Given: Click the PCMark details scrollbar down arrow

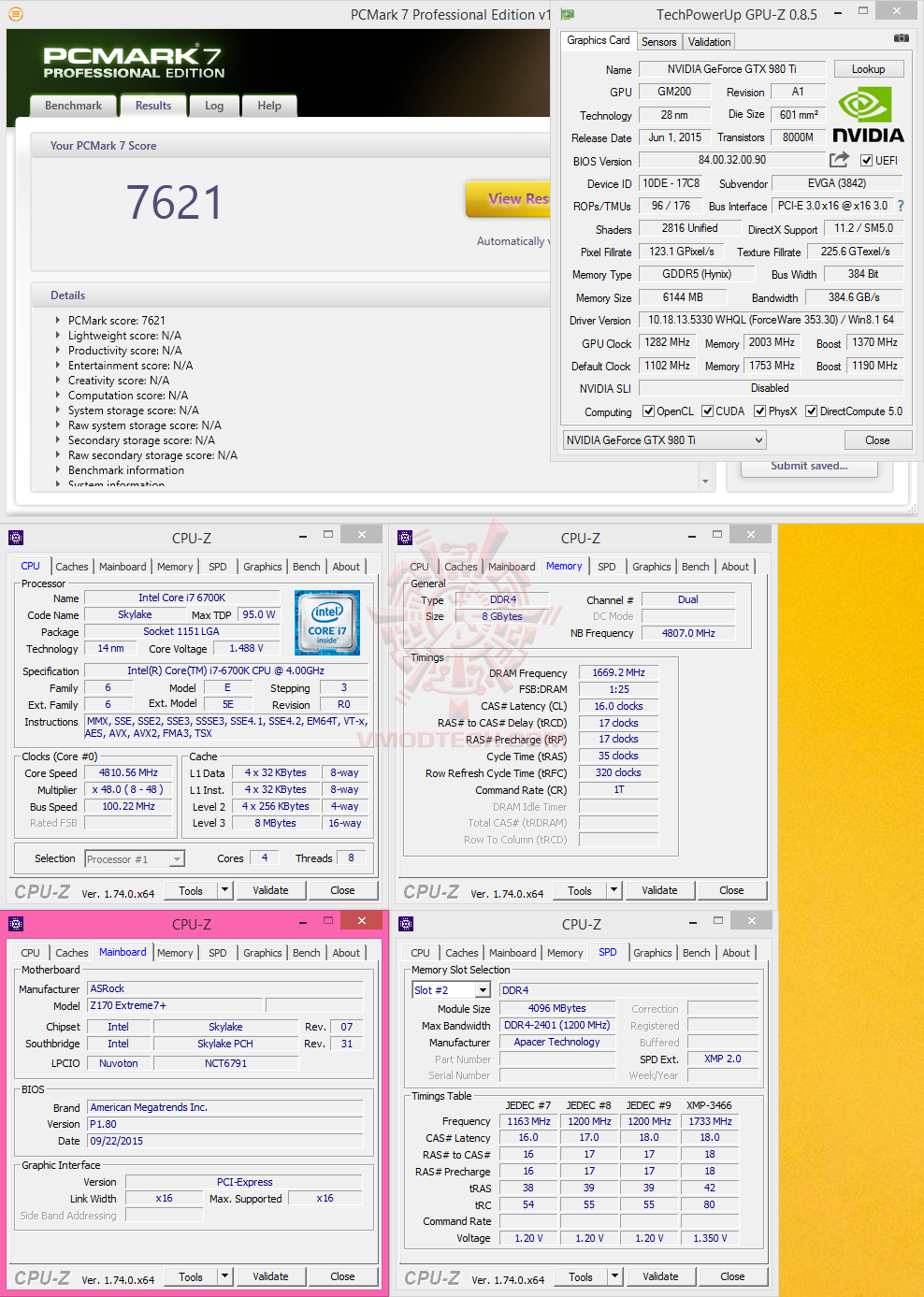Looking at the screenshot, I should tap(705, 482).
